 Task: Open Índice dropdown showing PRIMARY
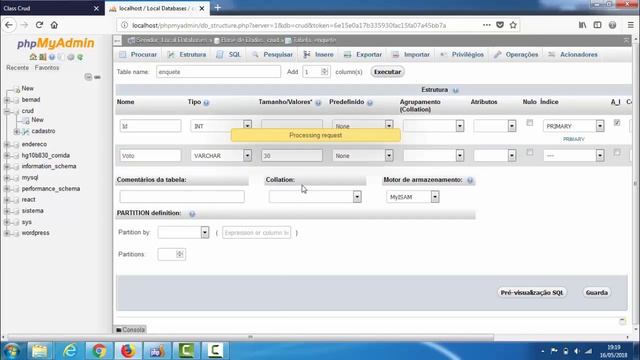573,126
